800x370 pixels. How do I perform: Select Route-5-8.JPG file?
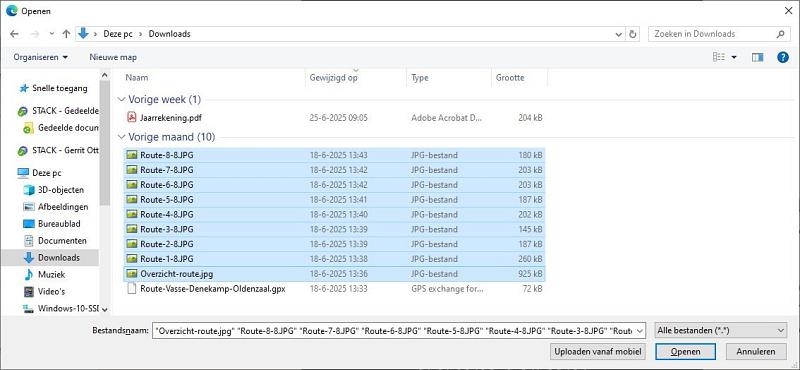[334, 200]
